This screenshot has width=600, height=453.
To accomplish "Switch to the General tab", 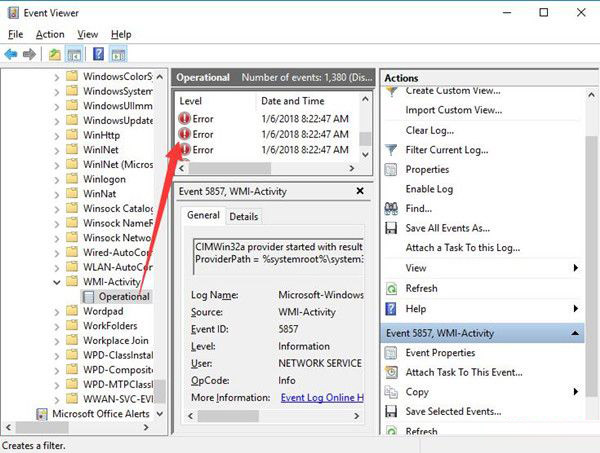I will tap(203, 215).
